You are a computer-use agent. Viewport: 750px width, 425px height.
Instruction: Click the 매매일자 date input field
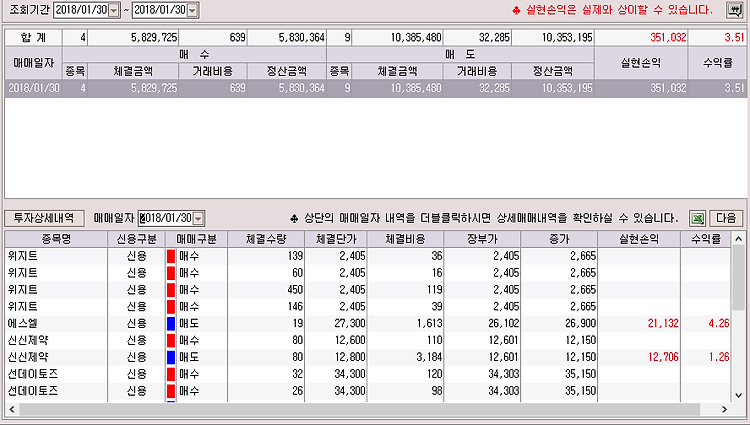pos(166,218)
